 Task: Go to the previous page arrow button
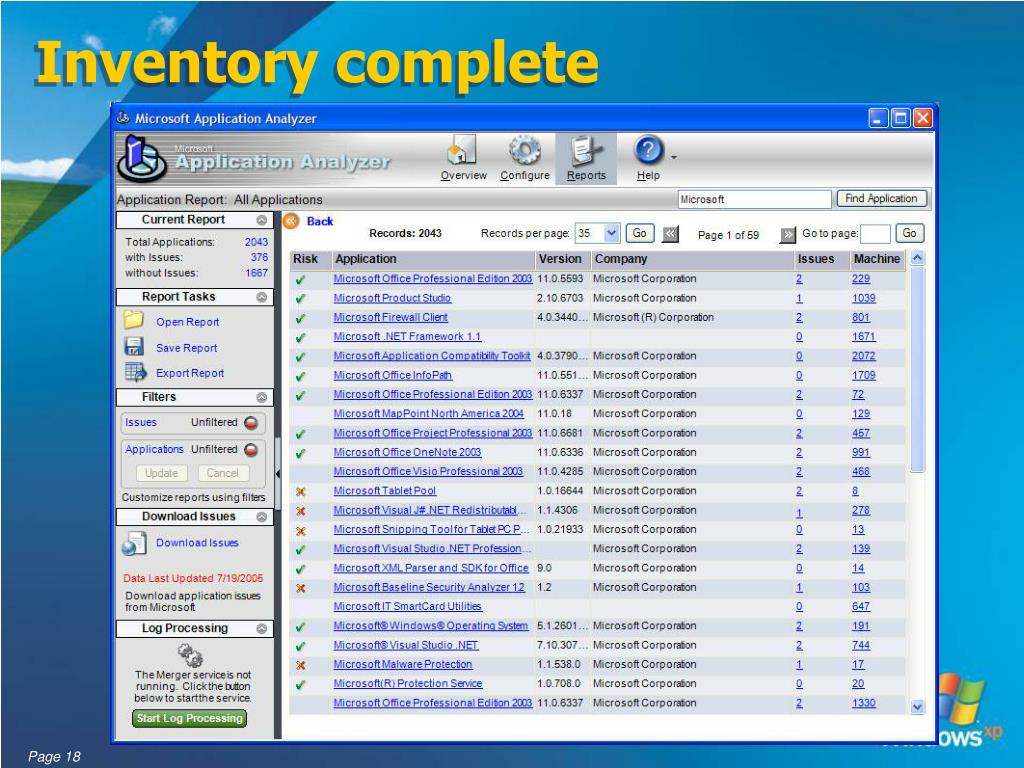coord(670,234)
